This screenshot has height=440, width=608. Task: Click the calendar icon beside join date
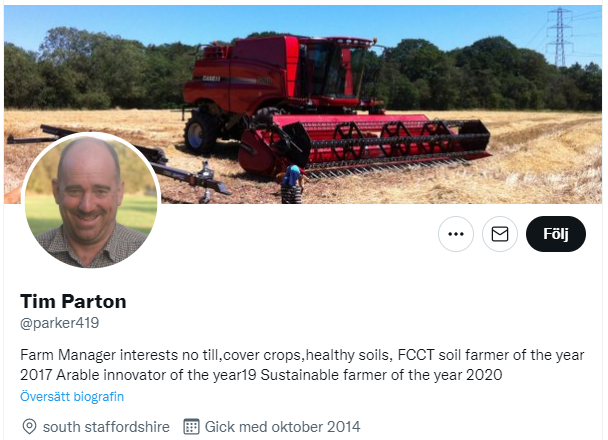pos(191,426)
